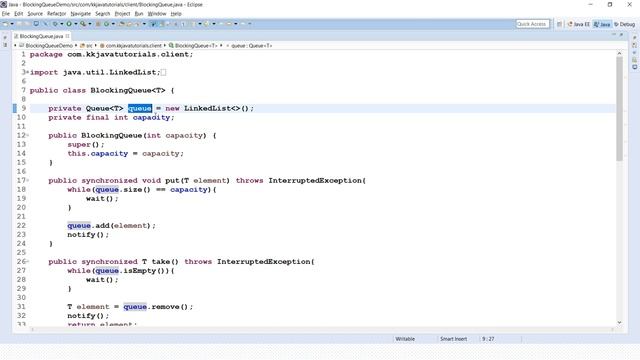Collapse the constructor at line 12
The height and width of the screenshot is (360, 640).
pyautogui.click(x=27, y=136)
